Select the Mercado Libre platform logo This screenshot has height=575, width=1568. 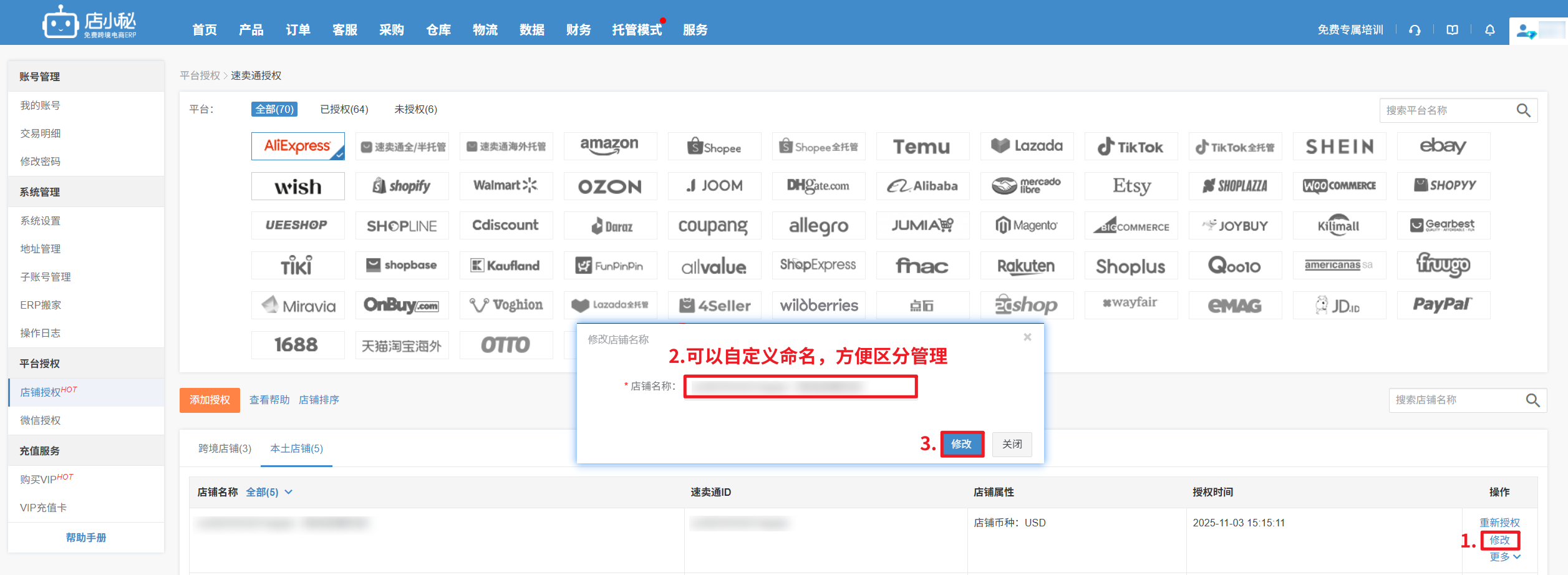pyautogui.click(x=1027, y=186)
